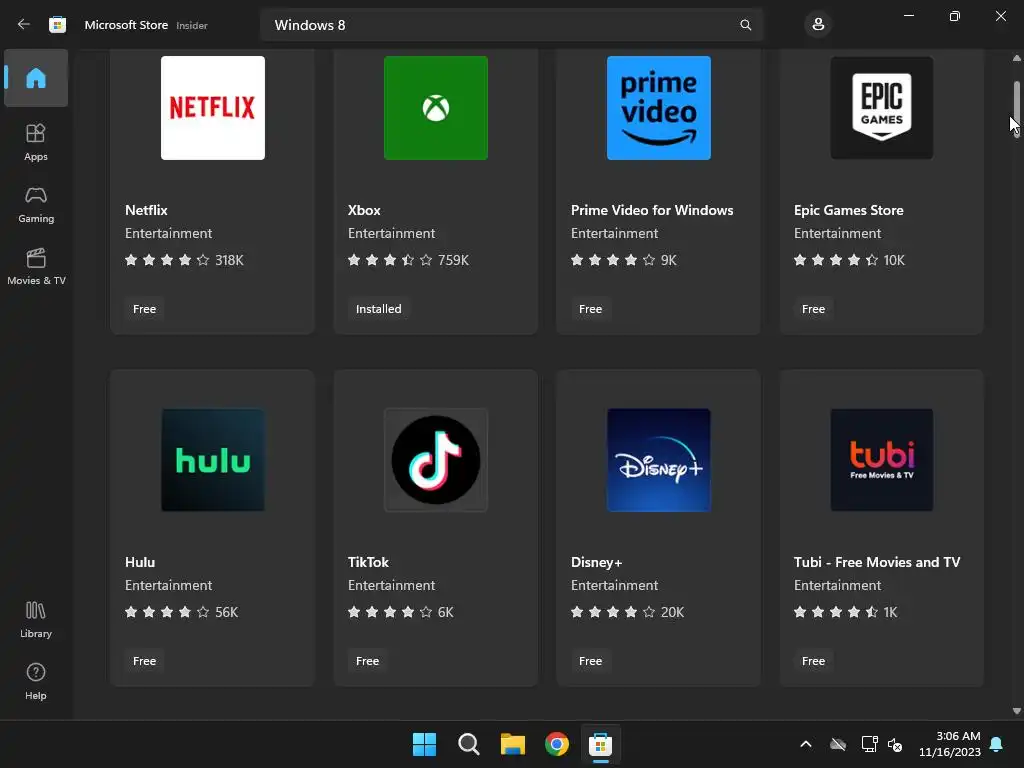Click the scrollbar up arrow
1024x768 pixels.
click(1016, 58)
